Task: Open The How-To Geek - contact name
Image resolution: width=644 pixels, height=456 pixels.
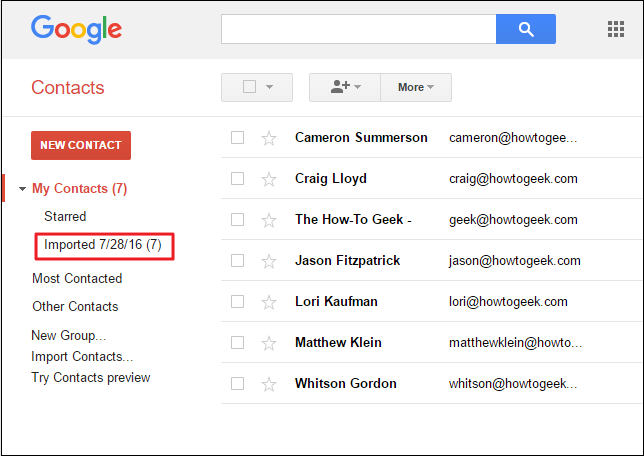Action: [353, 219]
